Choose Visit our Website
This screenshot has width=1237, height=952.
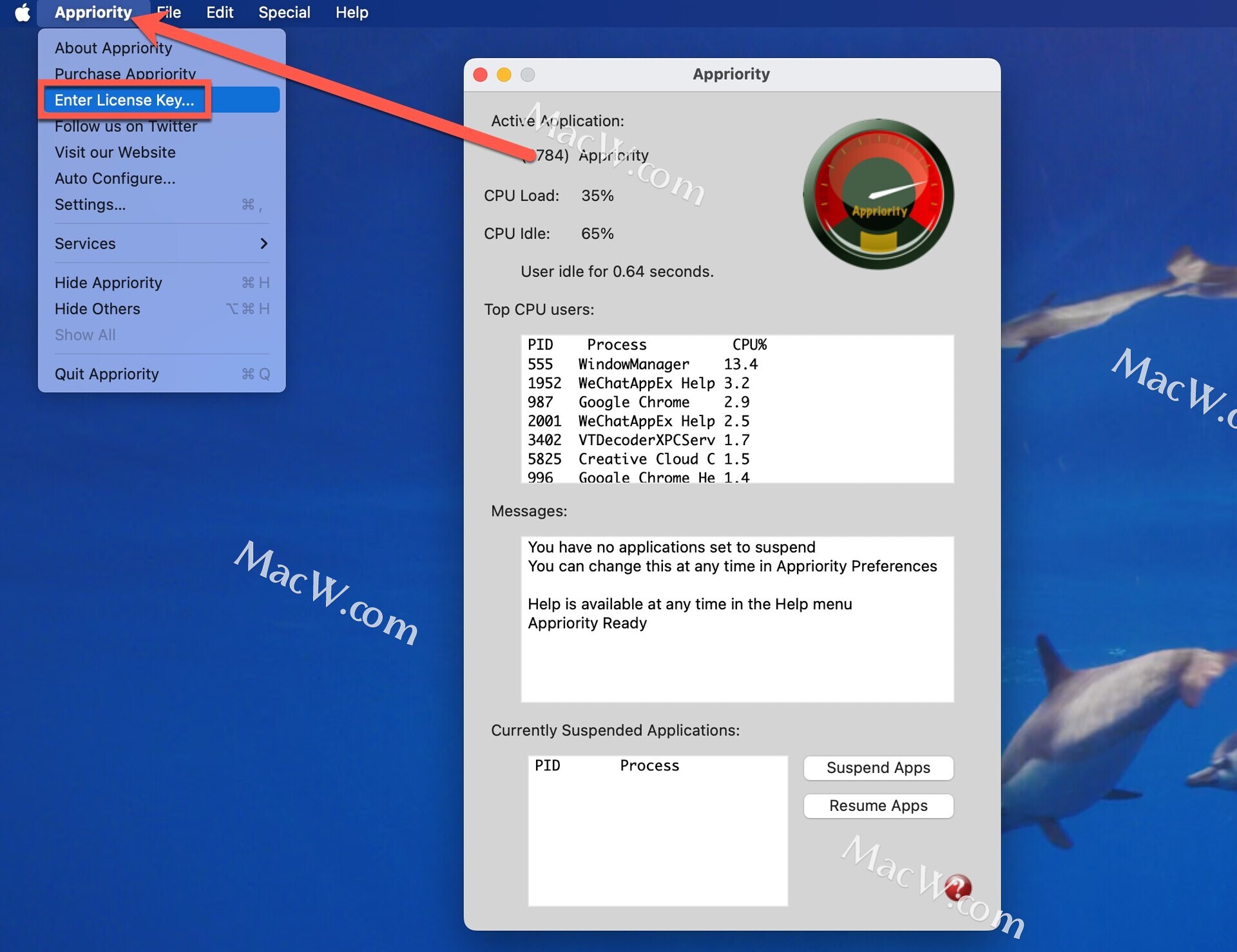pyautogui.click(x=161, y=152)
